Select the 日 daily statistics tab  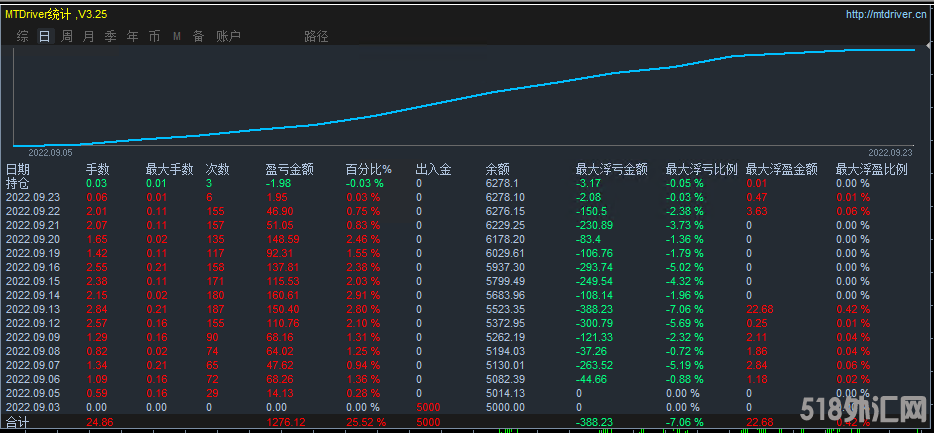pyautogui.click(x=44, y=36)
